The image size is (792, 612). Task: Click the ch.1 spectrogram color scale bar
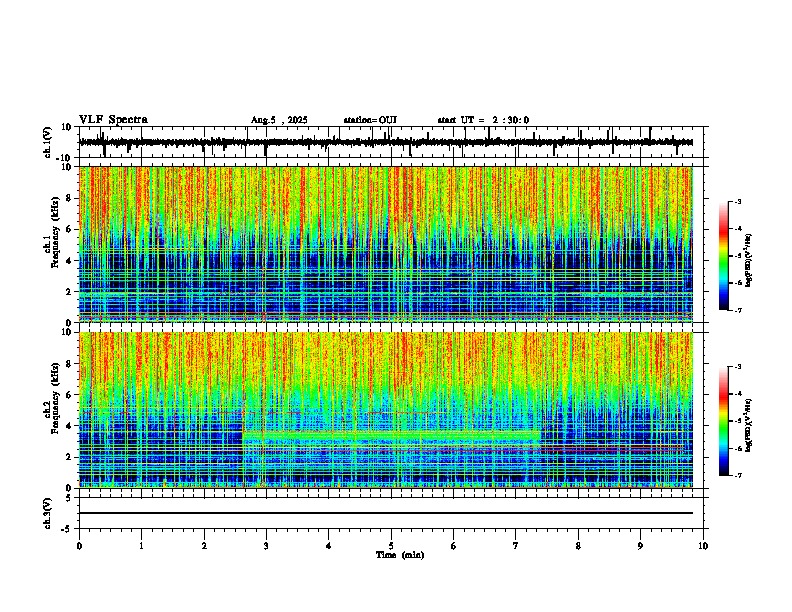(724, 256)
